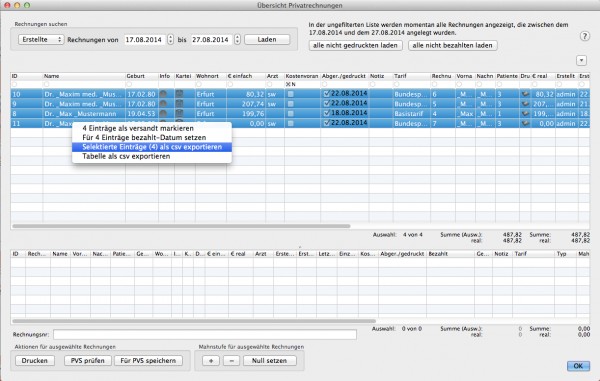Click printer icon in row ID 8
This screenshot has width=600, height=381.
[525, 114]
